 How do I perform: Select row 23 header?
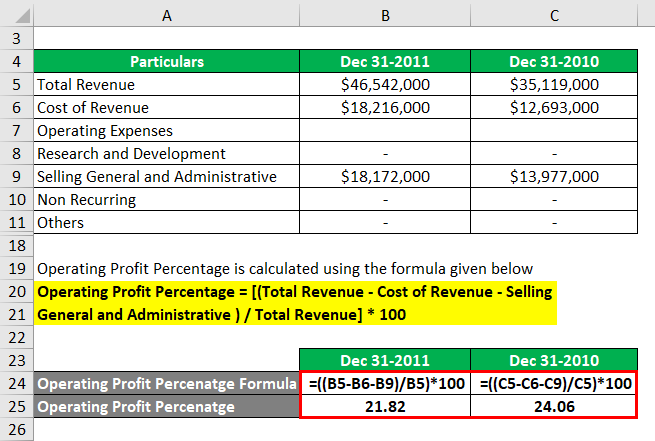click(x=17, y=360)
